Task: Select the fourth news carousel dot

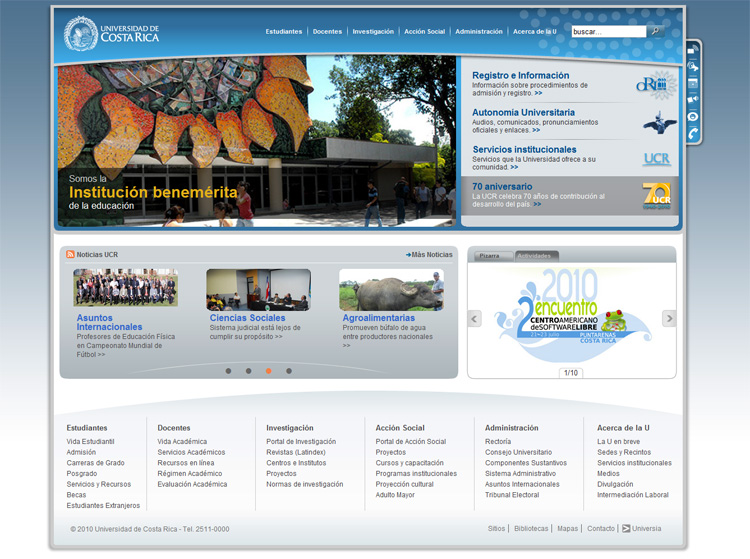Action: [x=289, y=371]
